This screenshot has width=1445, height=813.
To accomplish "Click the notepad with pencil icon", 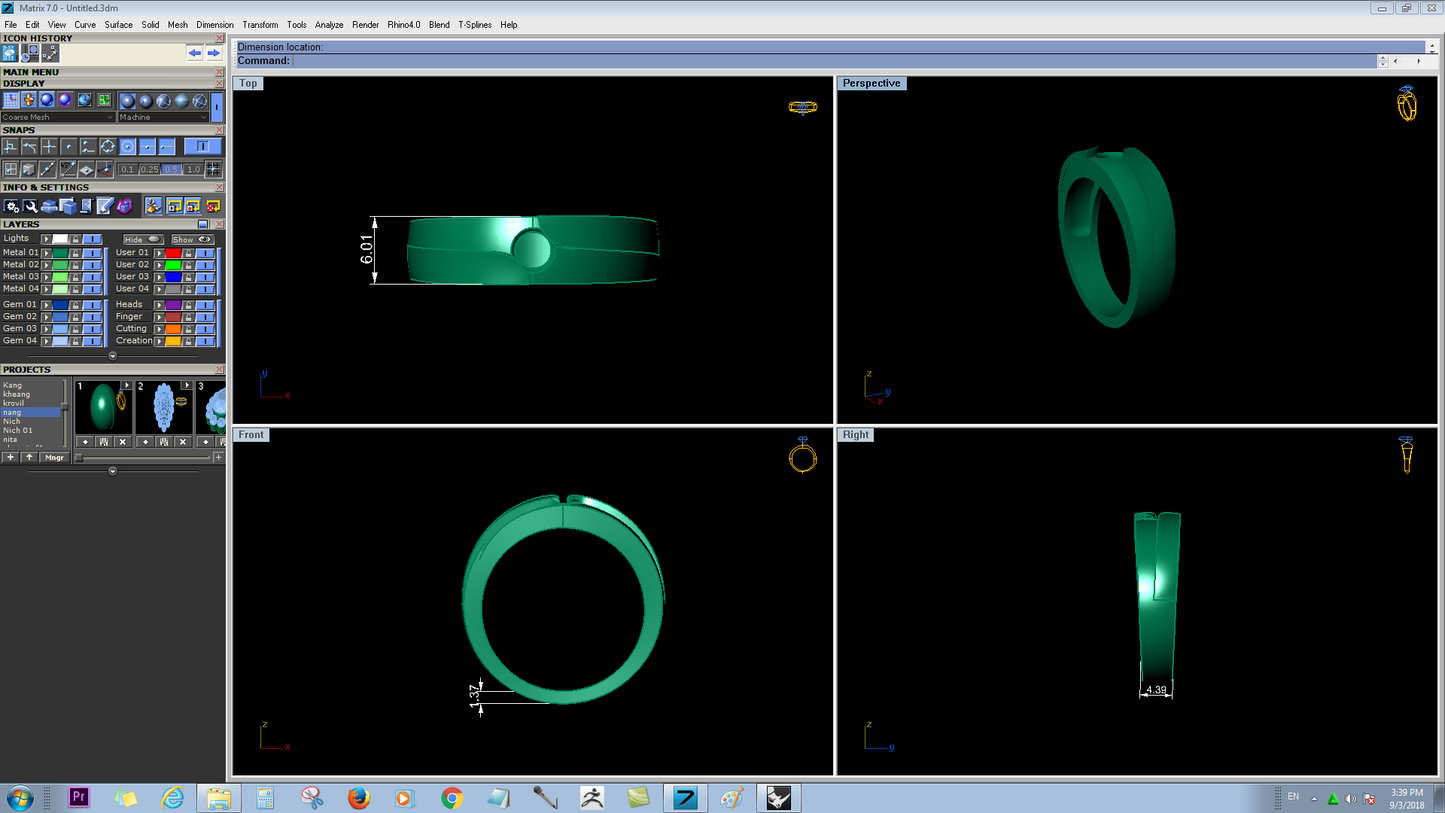I will [105, 205].
